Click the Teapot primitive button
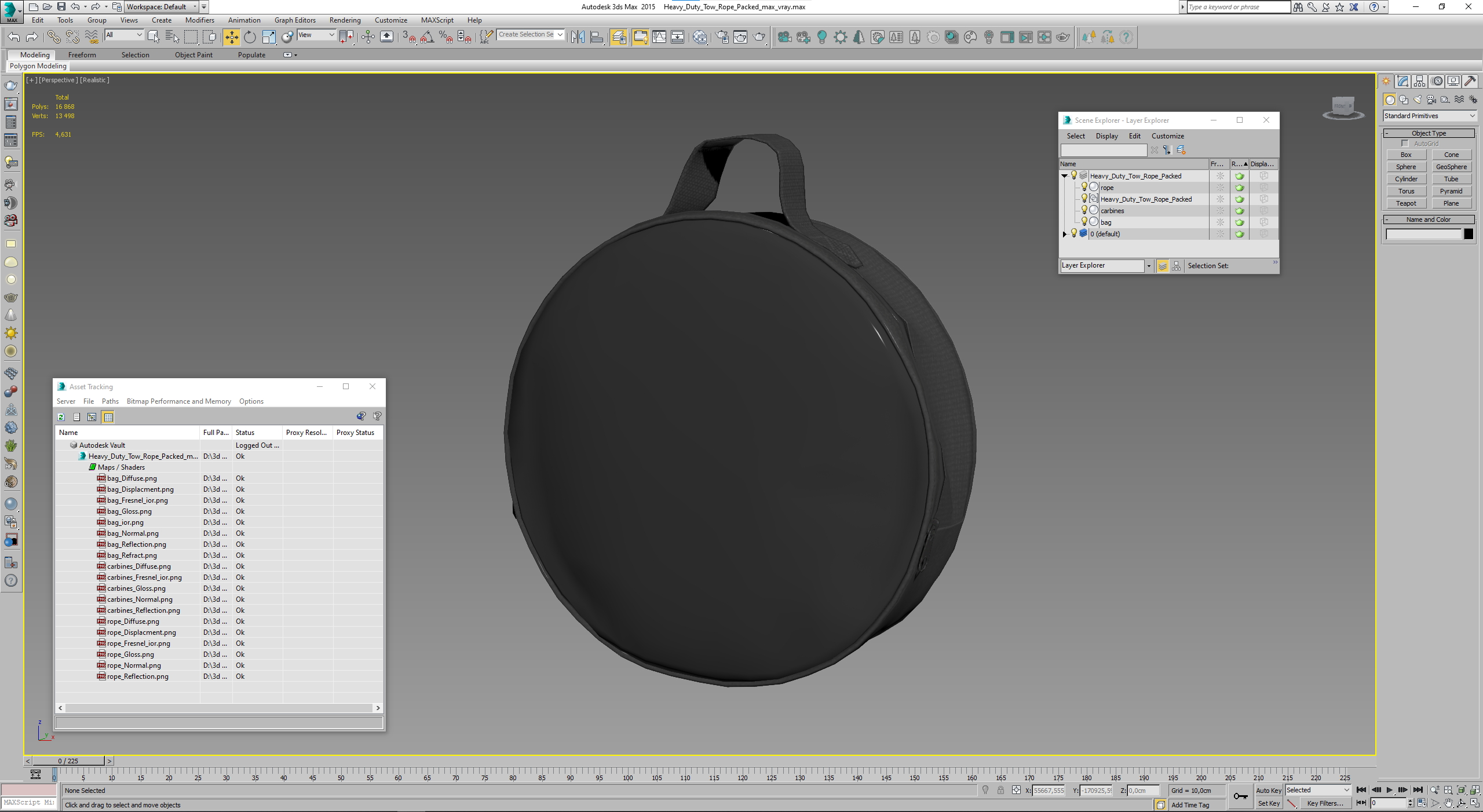This screenshot has height=812, width=1483. [x=1406, y=203]
